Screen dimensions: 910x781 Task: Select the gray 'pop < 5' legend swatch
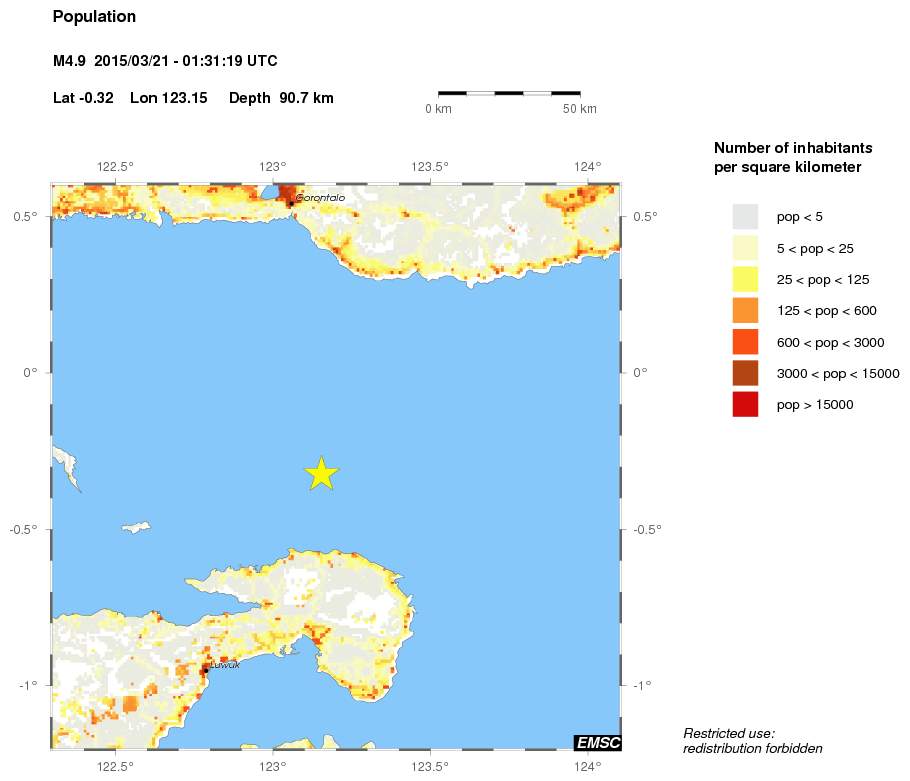point(745,217)
